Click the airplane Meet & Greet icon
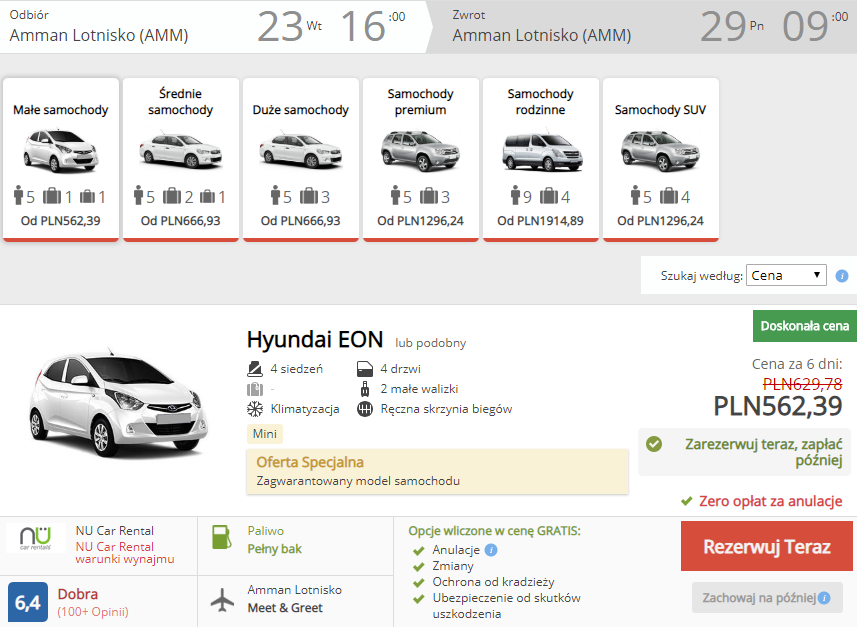Image resolution: width=857 pixels, height=627 pixels. 222,600
